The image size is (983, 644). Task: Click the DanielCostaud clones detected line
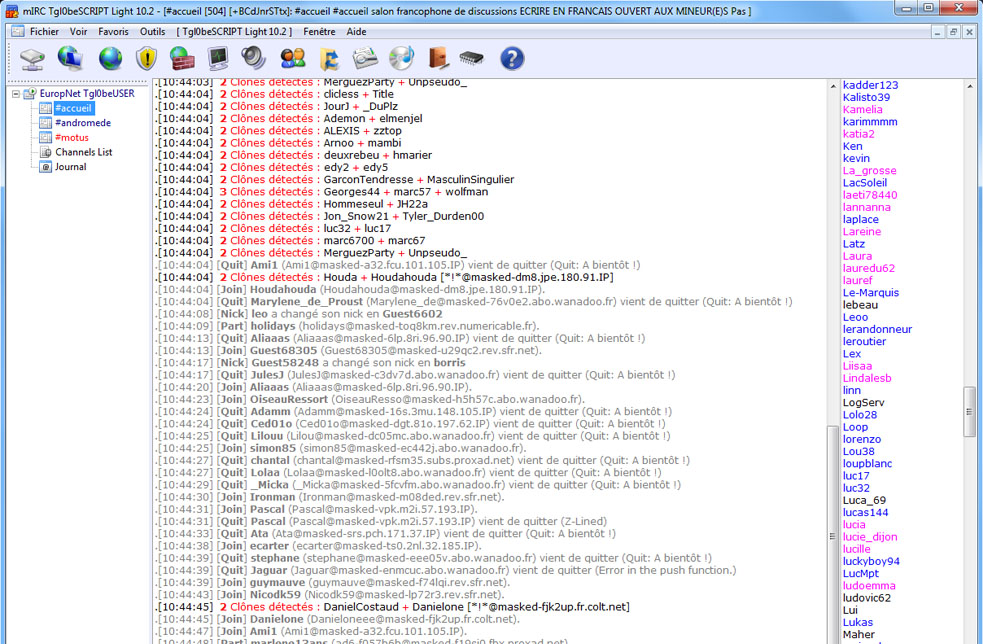point(392,607)
